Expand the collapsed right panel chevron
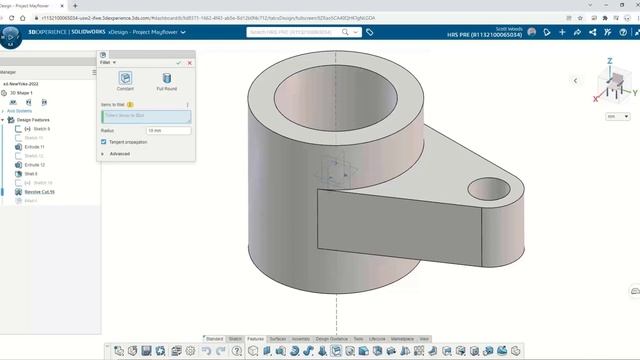Image resolution: width=640 pixels, height=360 pixels. click(x=576, y=81)
